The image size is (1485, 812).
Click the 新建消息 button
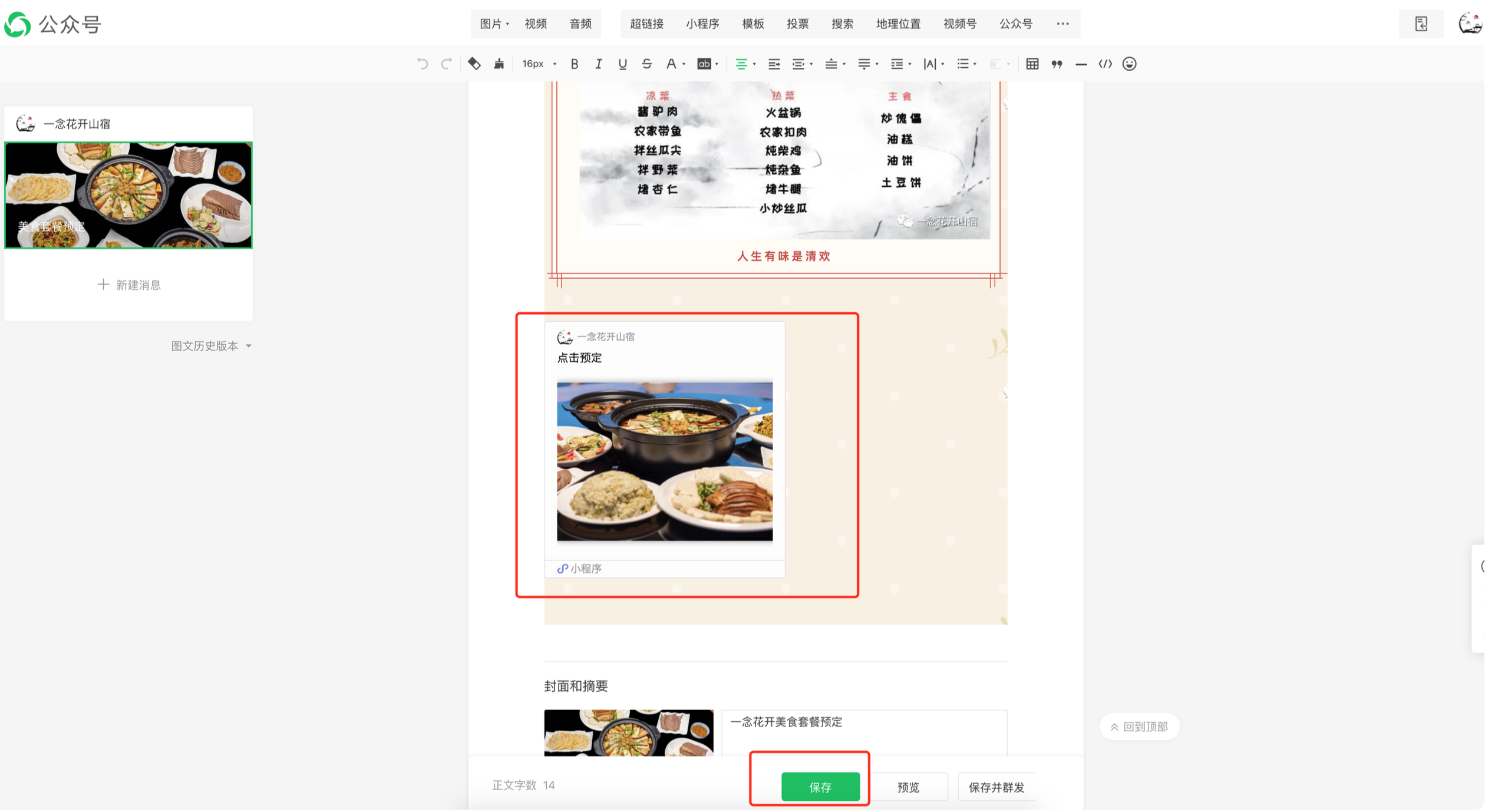[129, 285]
